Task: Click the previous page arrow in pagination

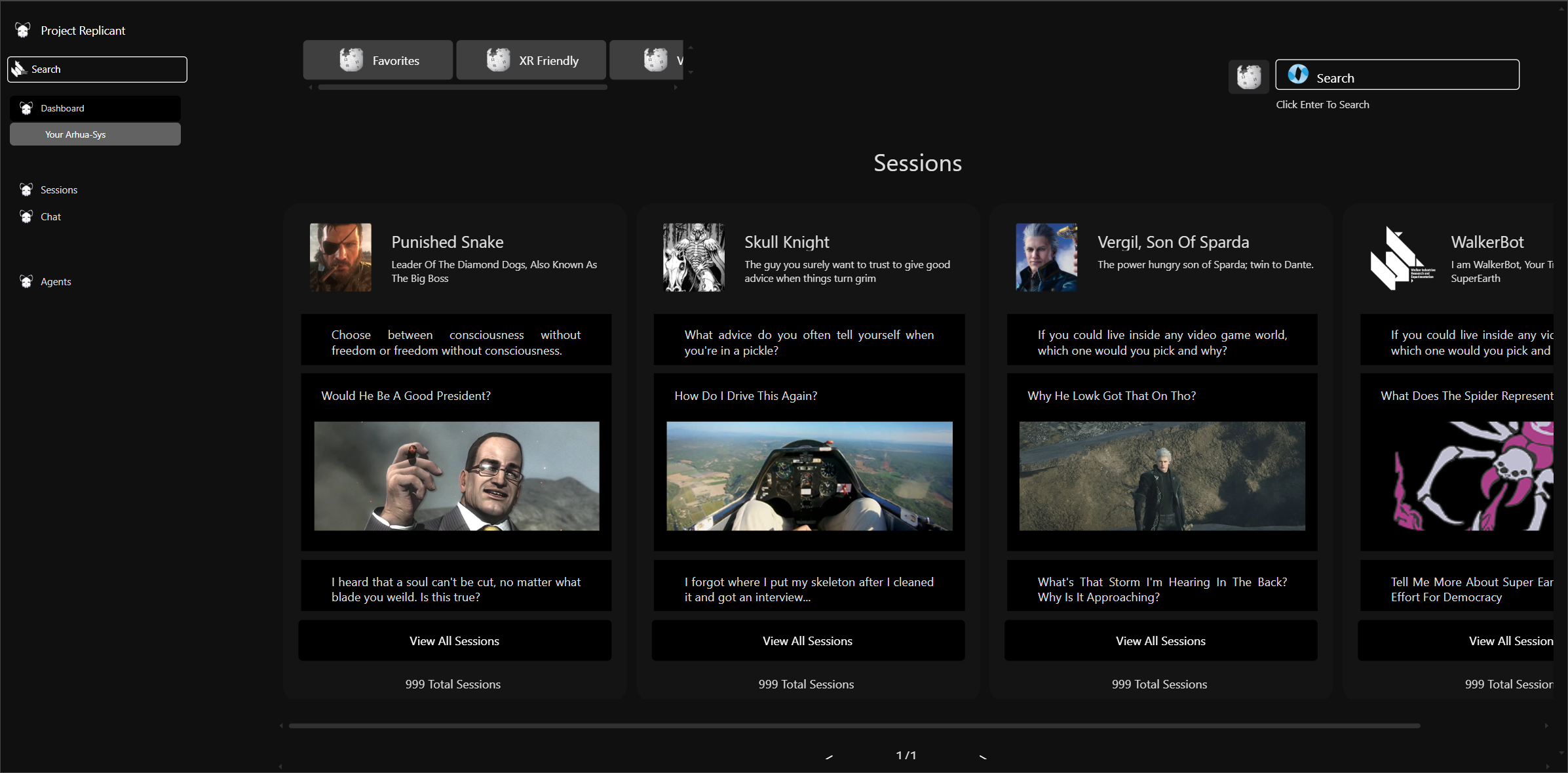Action: pyautogui.click(x=830, y=757)
